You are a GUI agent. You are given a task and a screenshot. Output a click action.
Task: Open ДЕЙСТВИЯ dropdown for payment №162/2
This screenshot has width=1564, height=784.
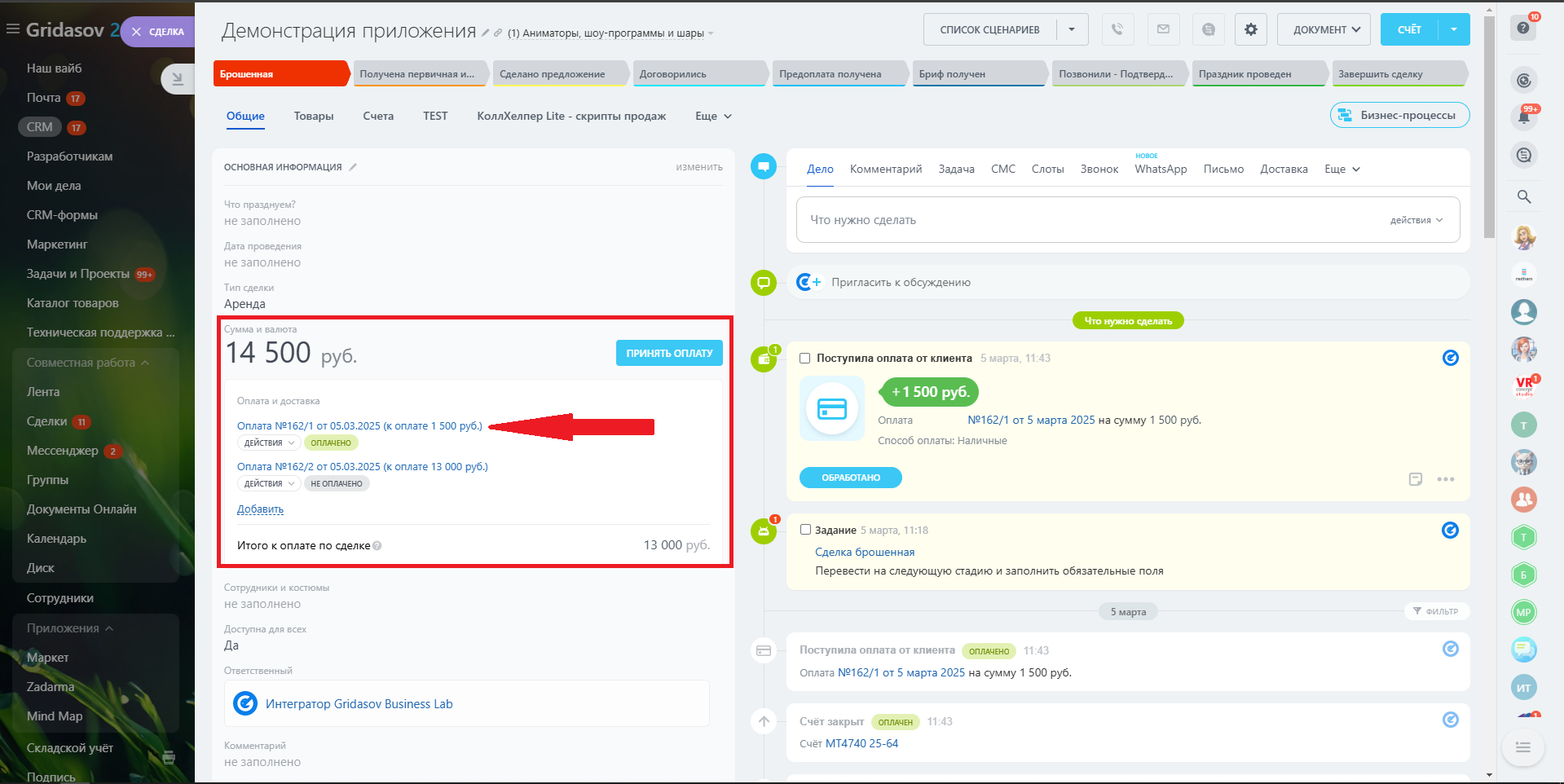click(269, 484)
